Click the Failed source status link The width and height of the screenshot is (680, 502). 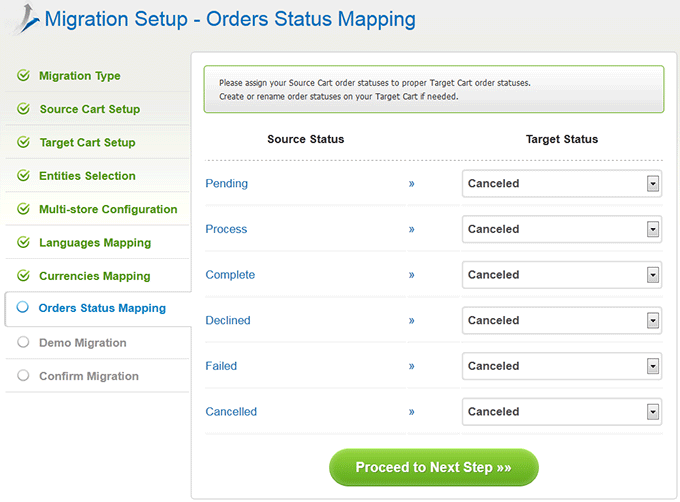(x=221, y=366)
